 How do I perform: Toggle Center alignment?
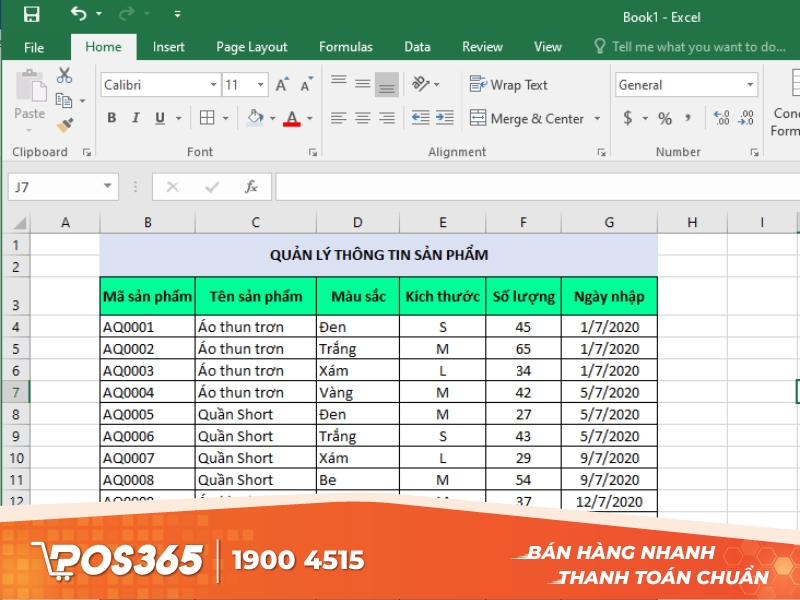pyautogui.click(x=363, y=118)
